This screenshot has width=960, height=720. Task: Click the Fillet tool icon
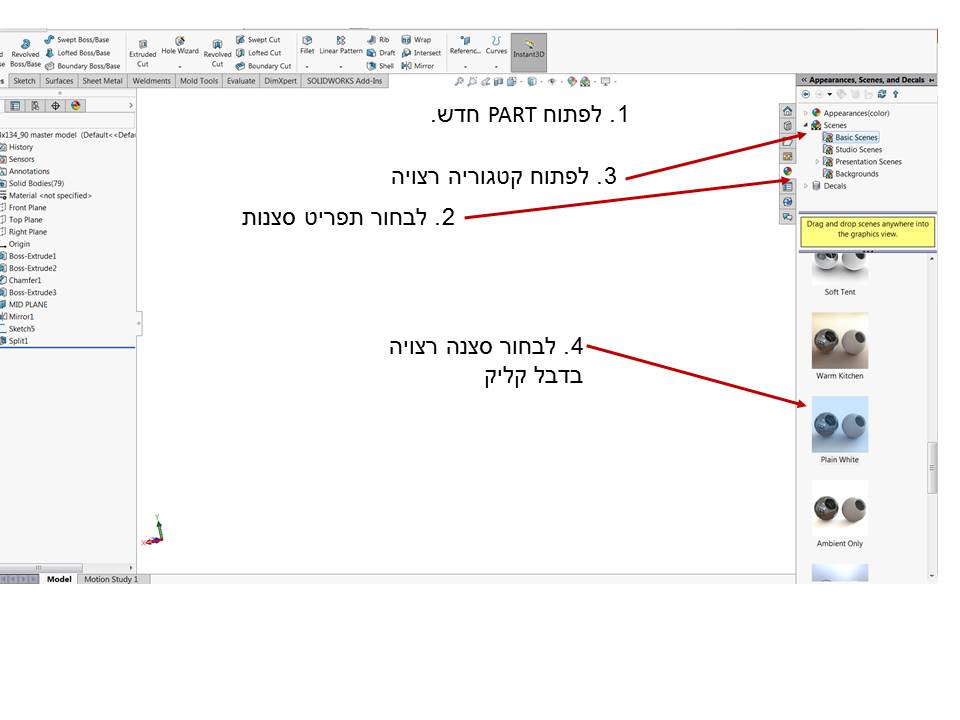tap(307, 45)
